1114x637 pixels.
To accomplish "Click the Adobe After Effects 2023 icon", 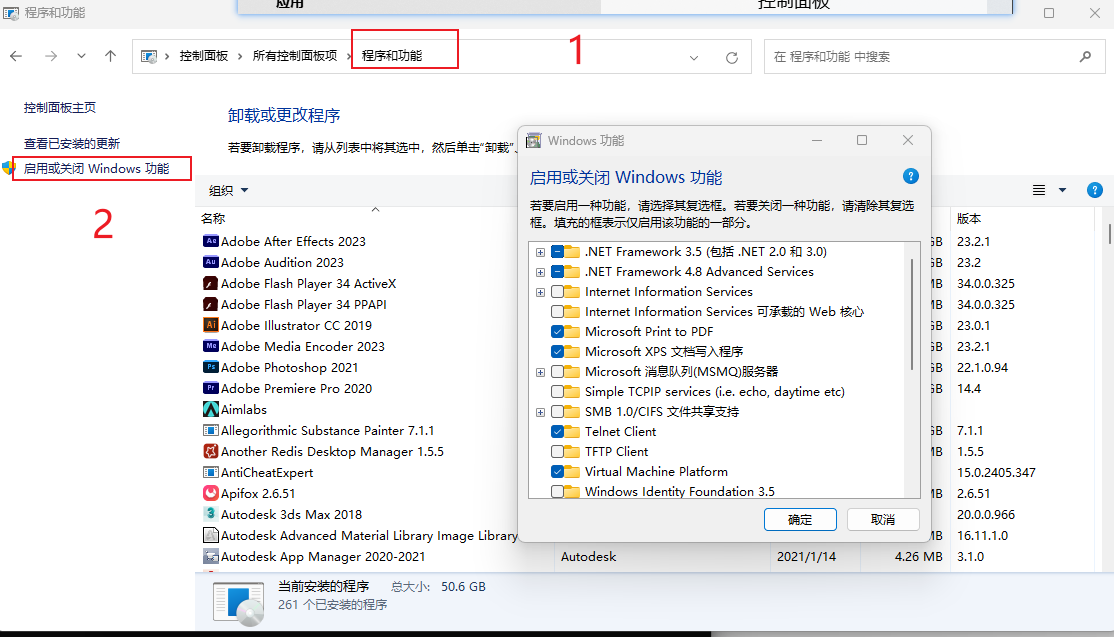I will pos(210,241).
